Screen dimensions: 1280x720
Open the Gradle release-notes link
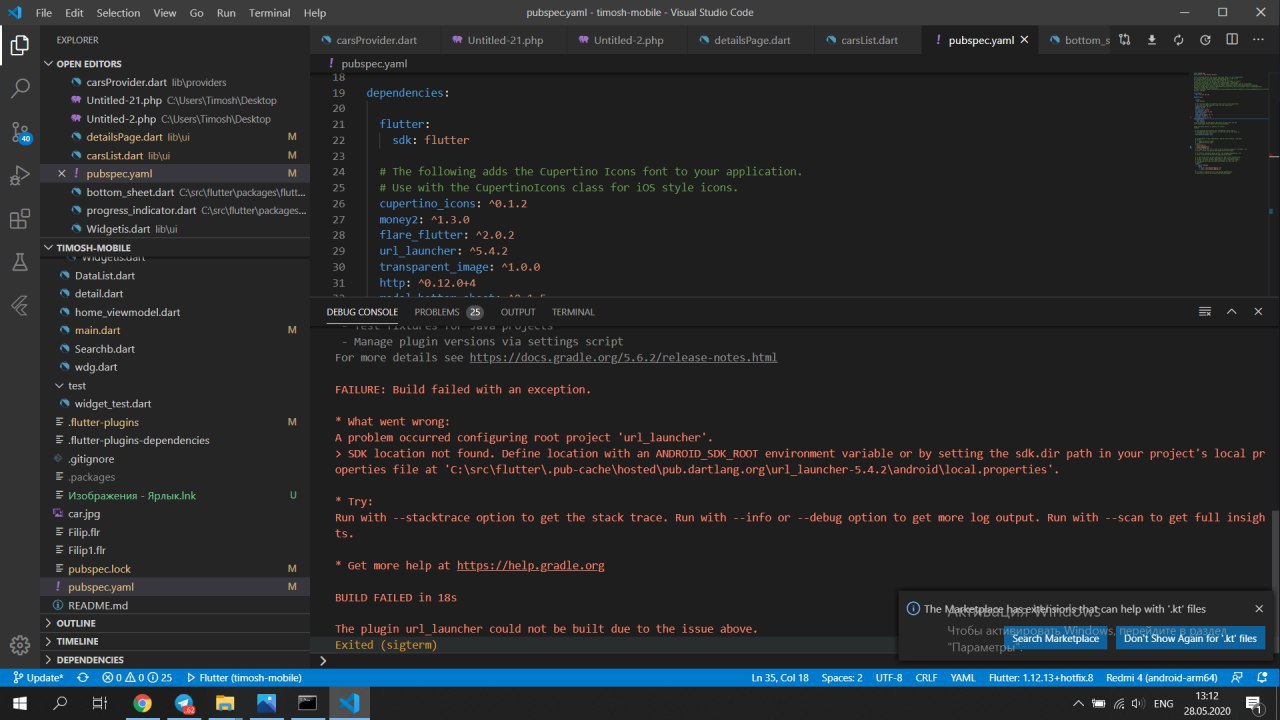(x=623, y=357)
